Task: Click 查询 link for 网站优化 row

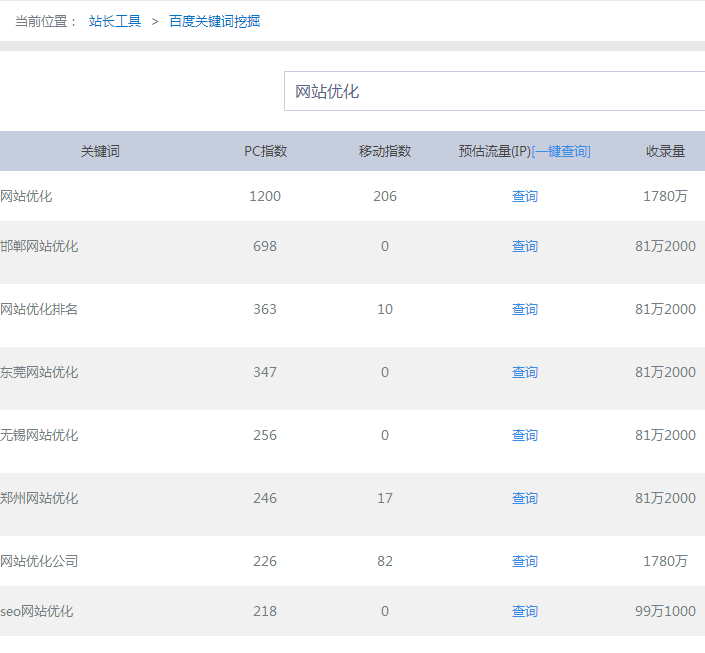Action: (525, 197)
